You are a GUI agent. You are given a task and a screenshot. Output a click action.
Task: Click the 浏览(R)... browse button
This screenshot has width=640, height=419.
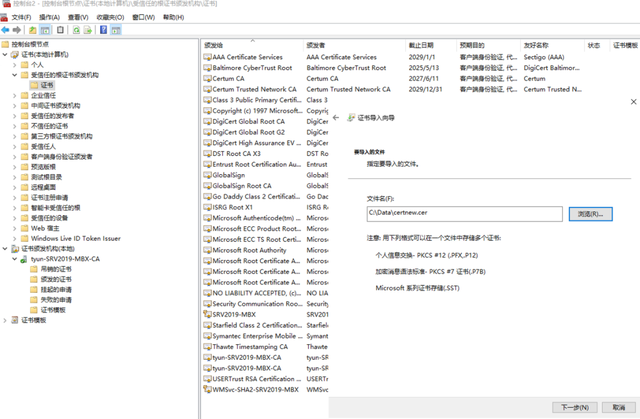click(x=591, y=214)
